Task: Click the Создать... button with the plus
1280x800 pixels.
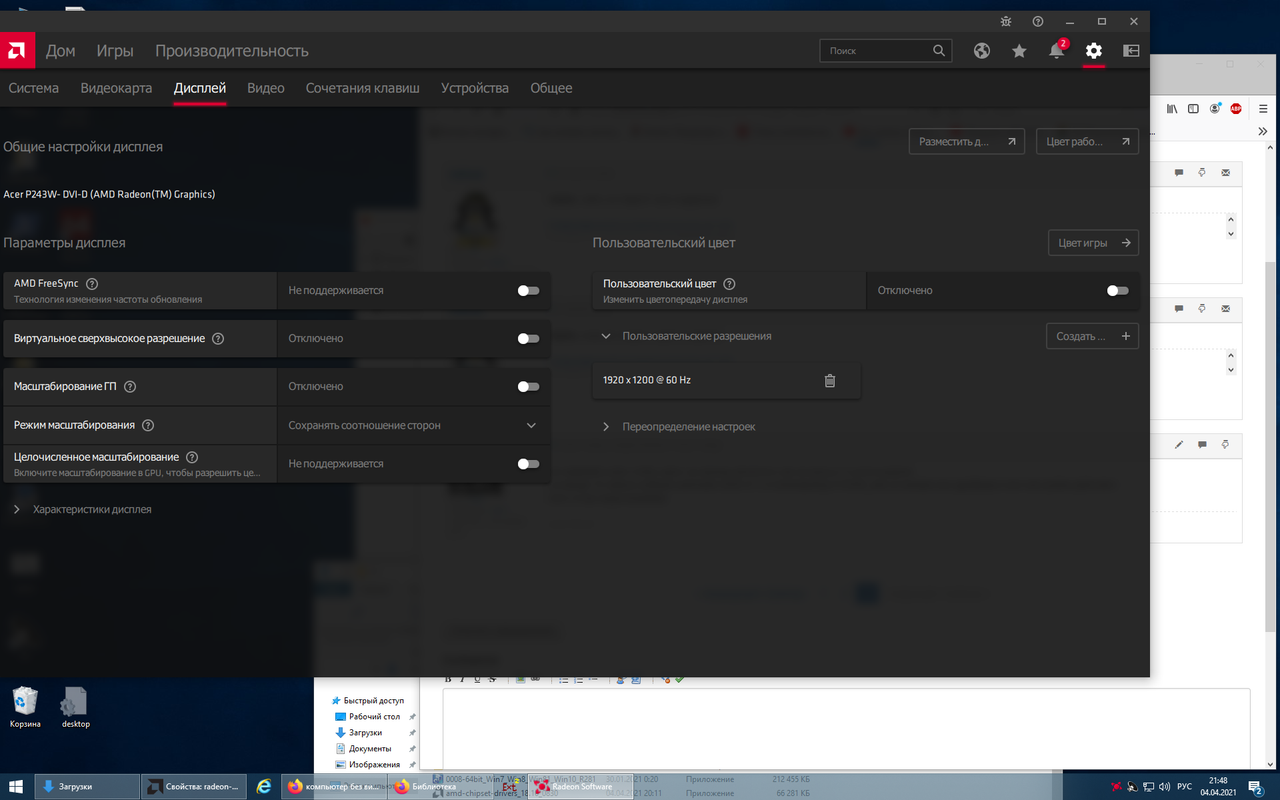Action: [x=1092, y=336]
